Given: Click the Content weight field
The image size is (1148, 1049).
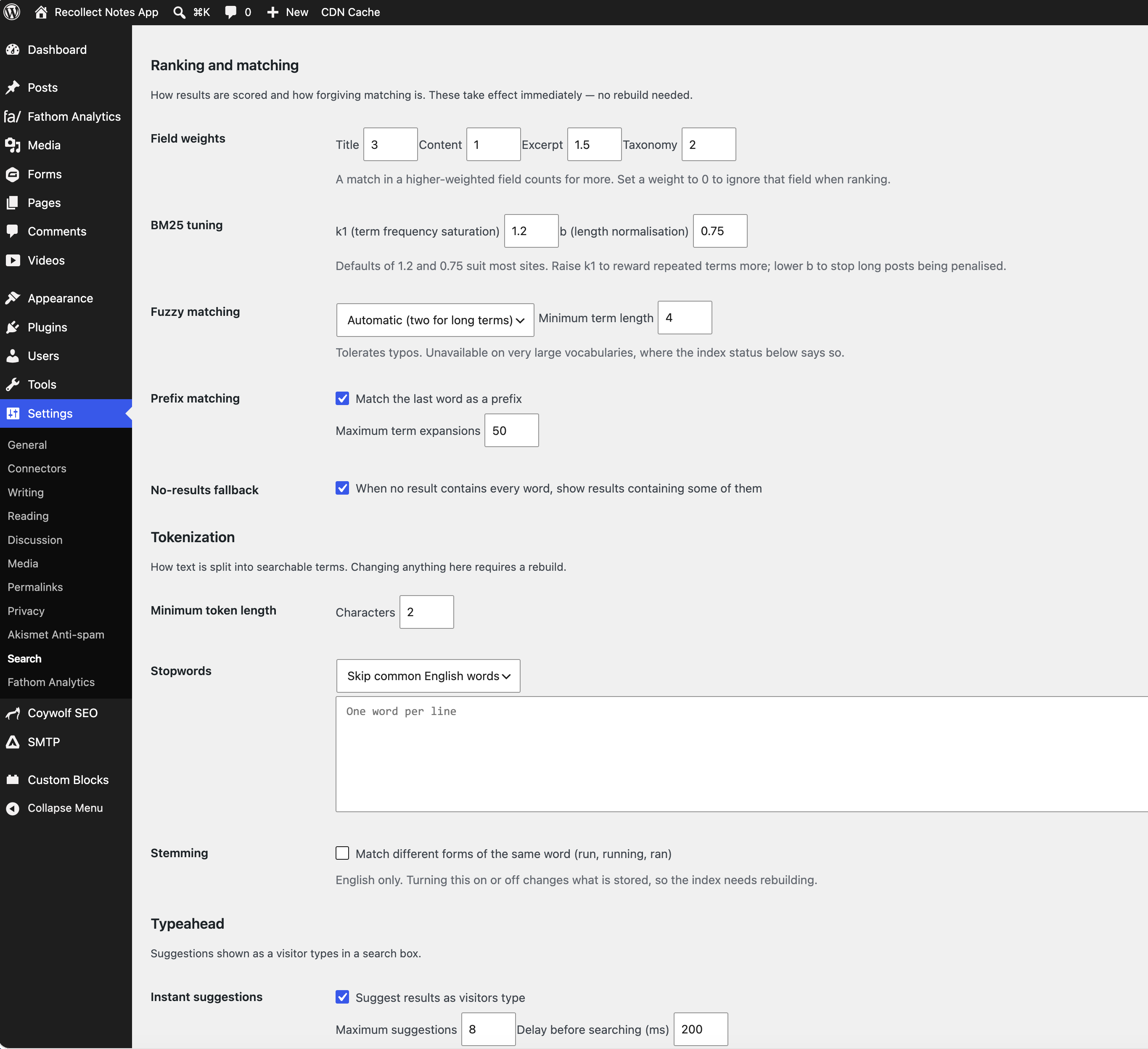Looking at the screenshot, I should tap(493, 145).
